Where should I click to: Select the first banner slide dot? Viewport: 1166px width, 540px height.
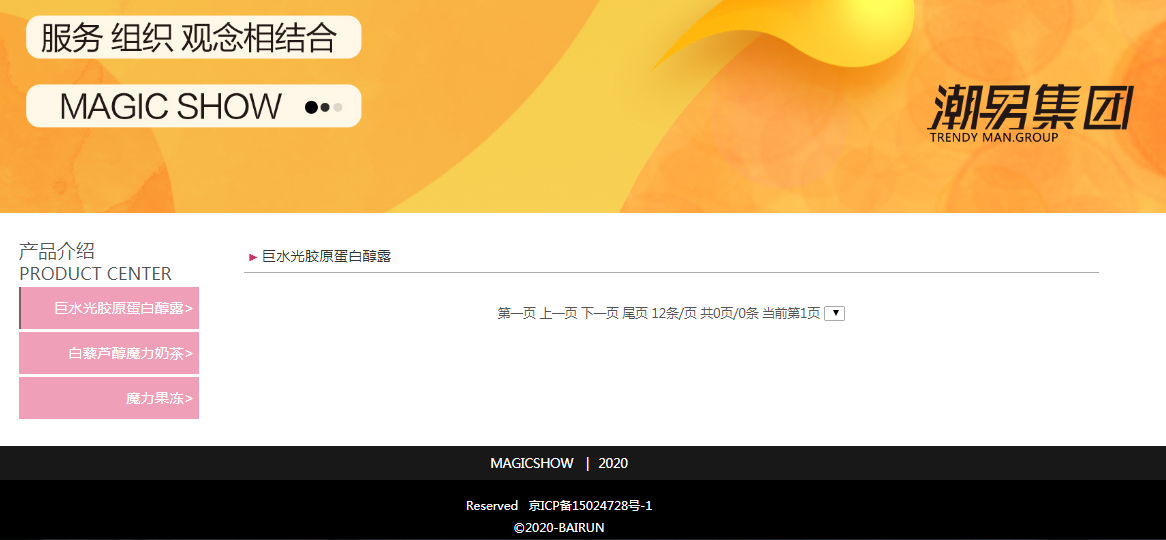pyautogui.click(x=312, y=107)
